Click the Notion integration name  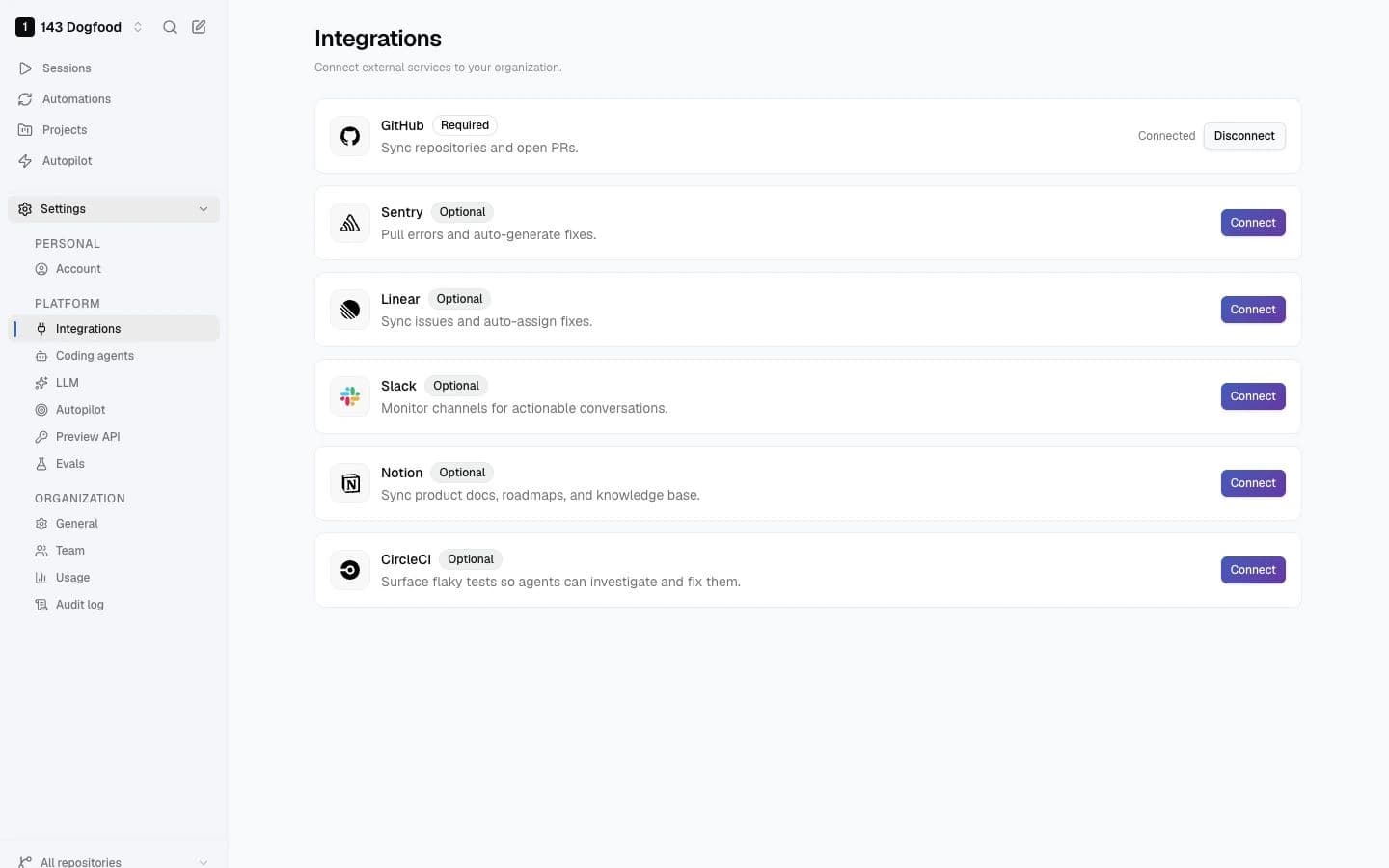401,473
